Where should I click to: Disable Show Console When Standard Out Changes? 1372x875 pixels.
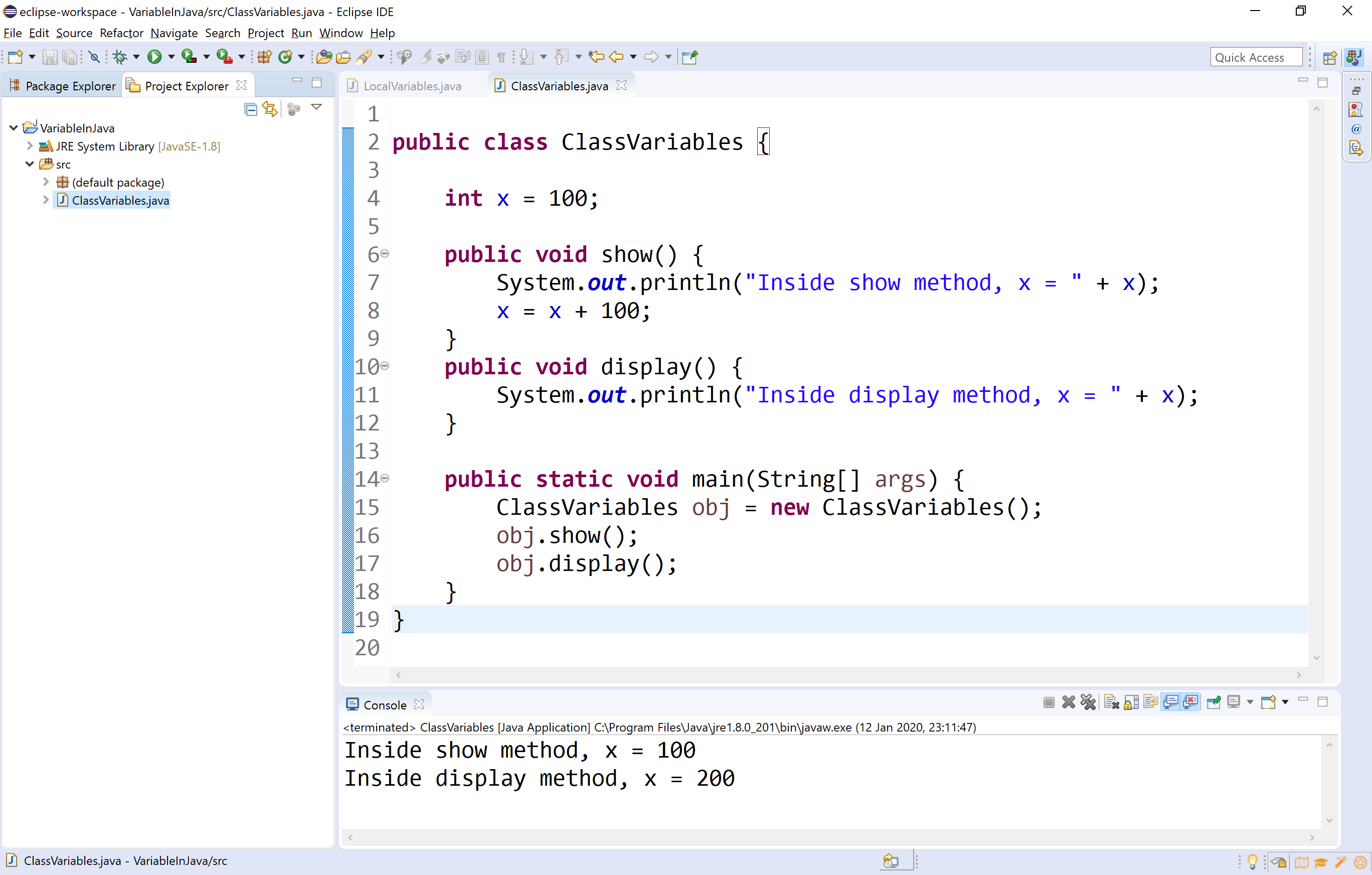1171,702
